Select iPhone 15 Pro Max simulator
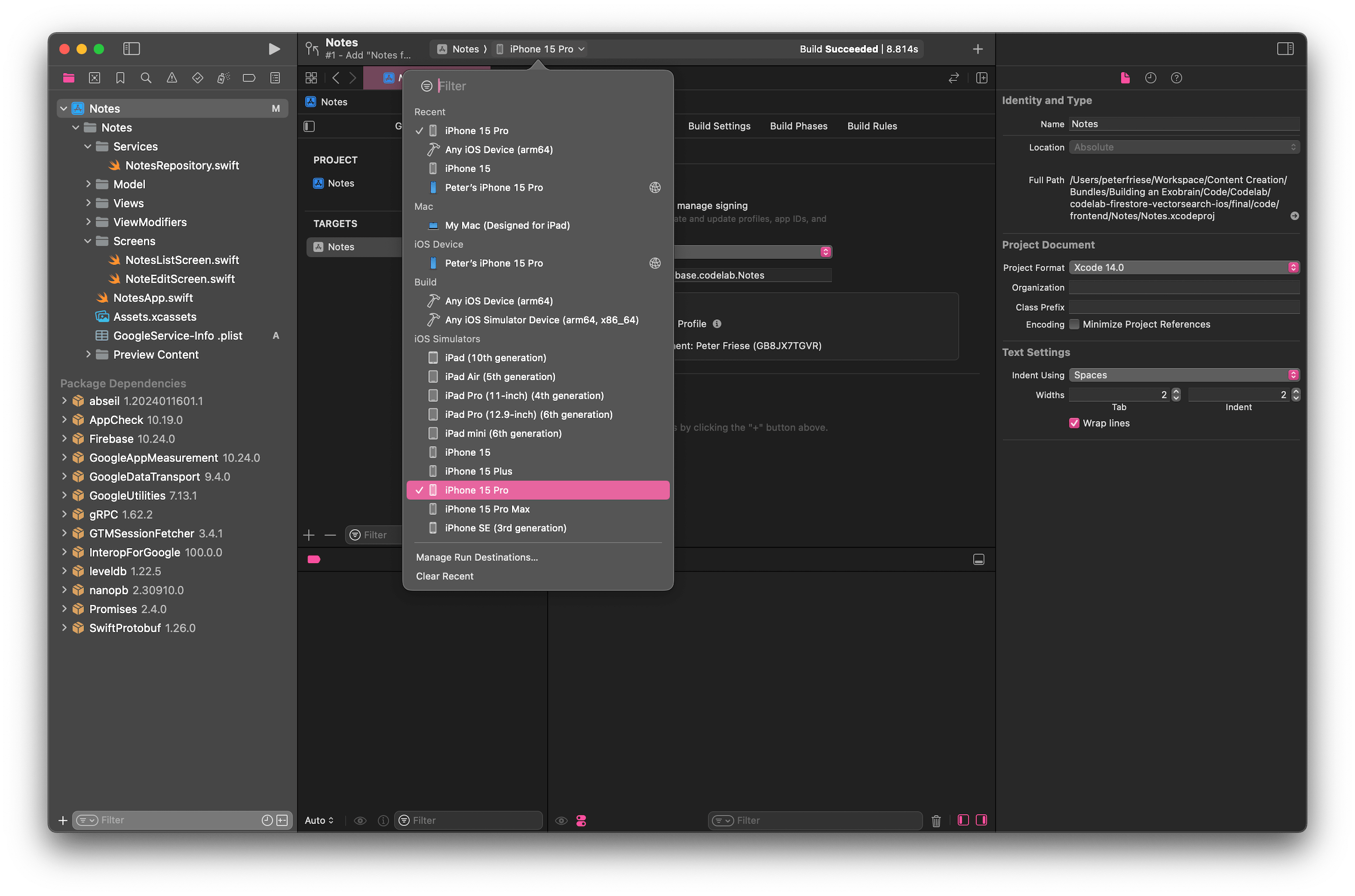 pos(487,509)
